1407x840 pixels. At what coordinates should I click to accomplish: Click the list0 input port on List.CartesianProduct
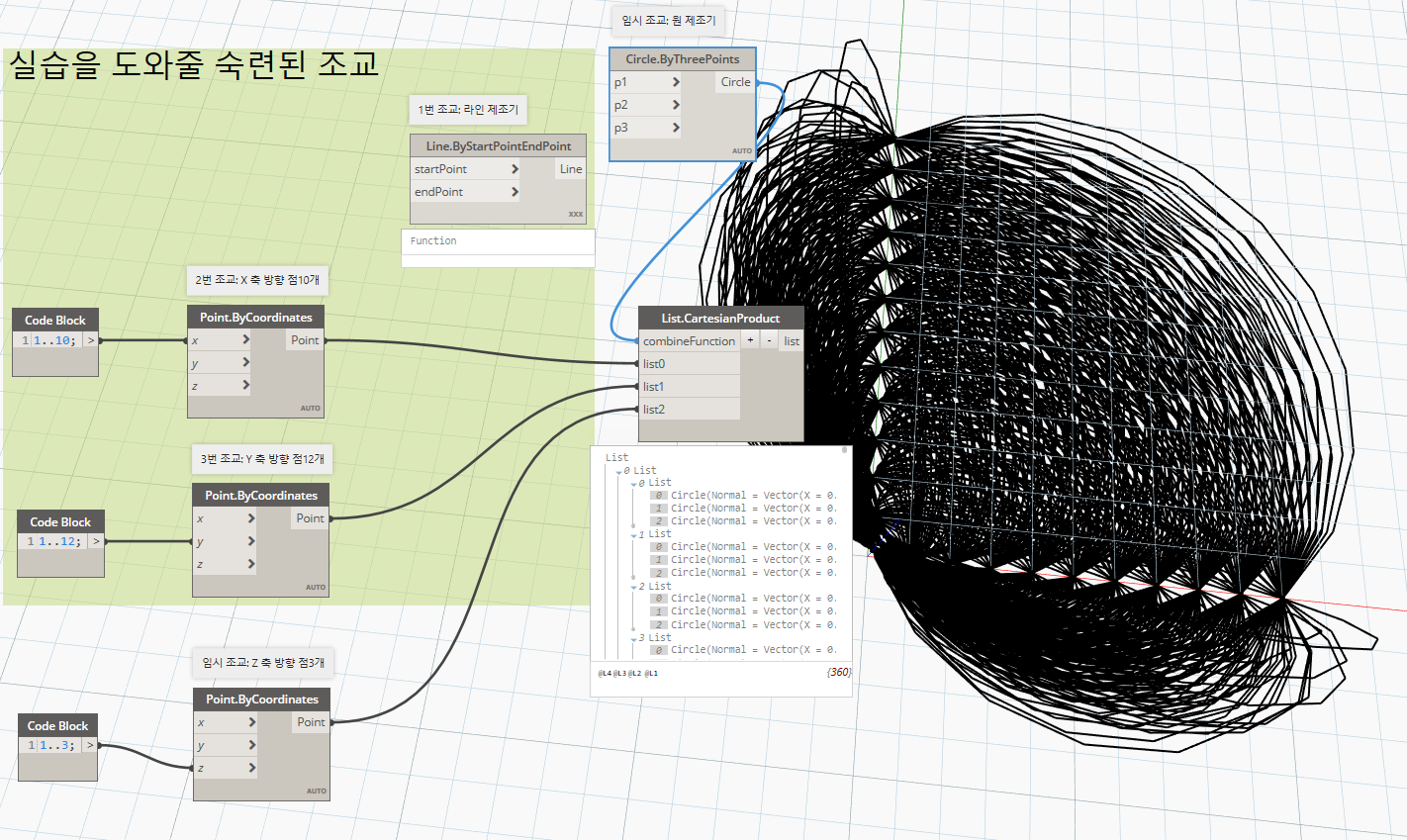(x=689, y=364)
